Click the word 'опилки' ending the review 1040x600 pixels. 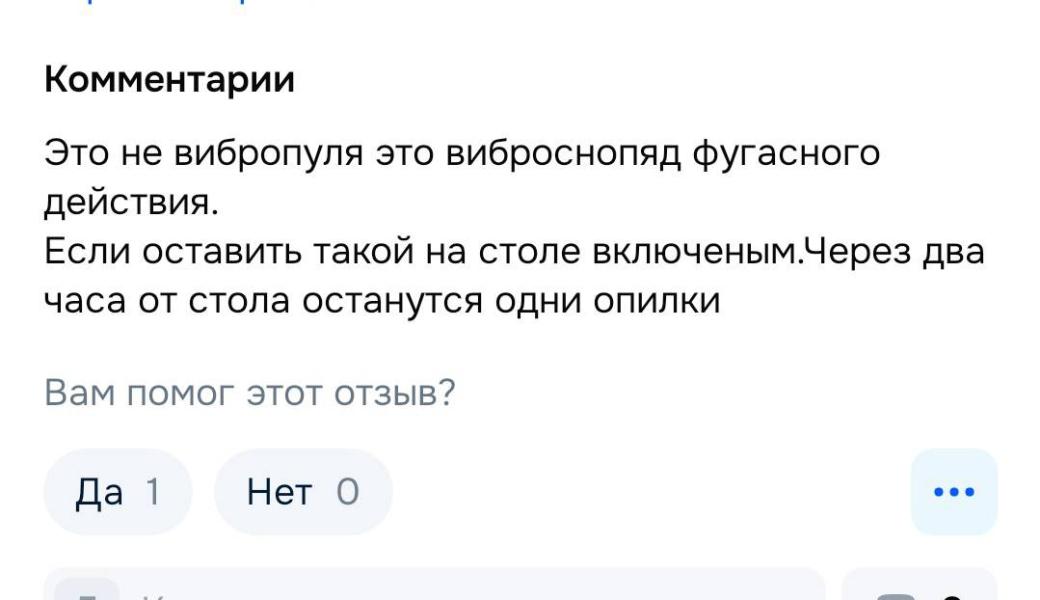coord(657,301)
